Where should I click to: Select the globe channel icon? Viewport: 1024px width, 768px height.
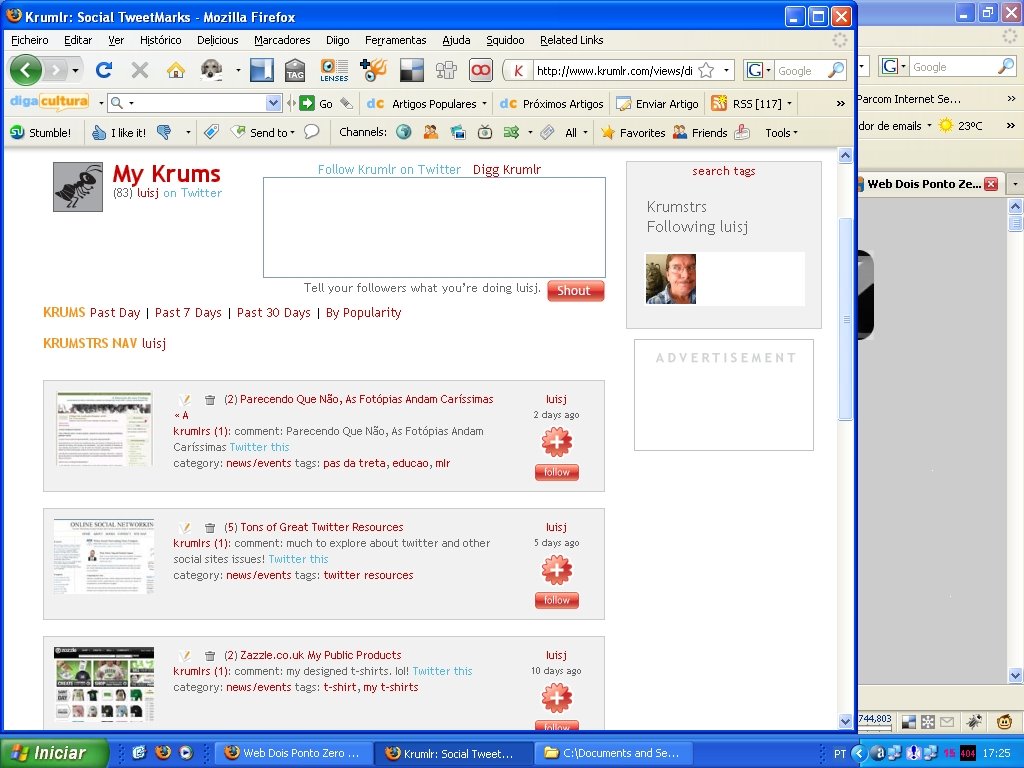click(404, 133)
